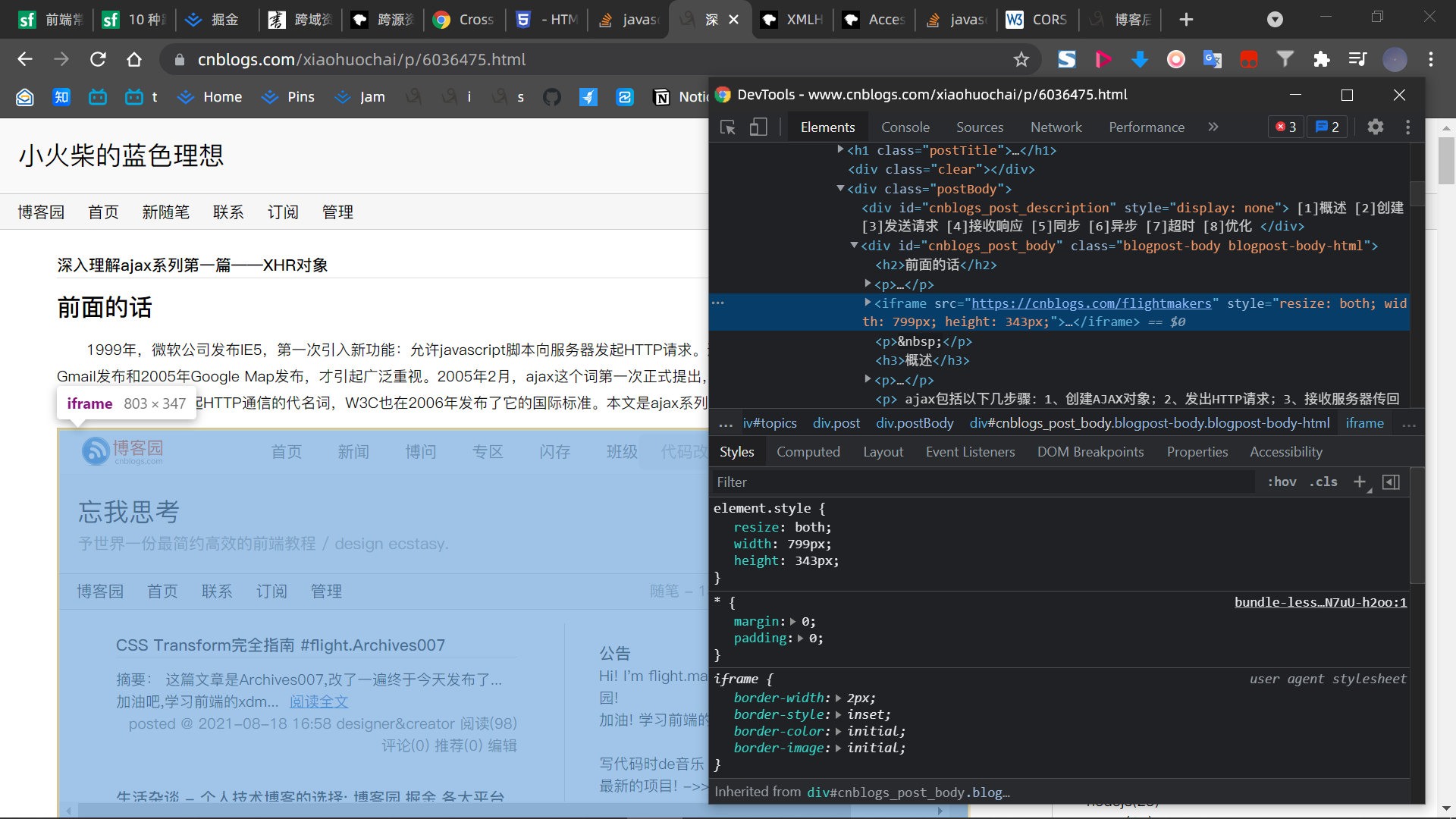
Task: Expand the border-width property
Action: tap(838, 698)
